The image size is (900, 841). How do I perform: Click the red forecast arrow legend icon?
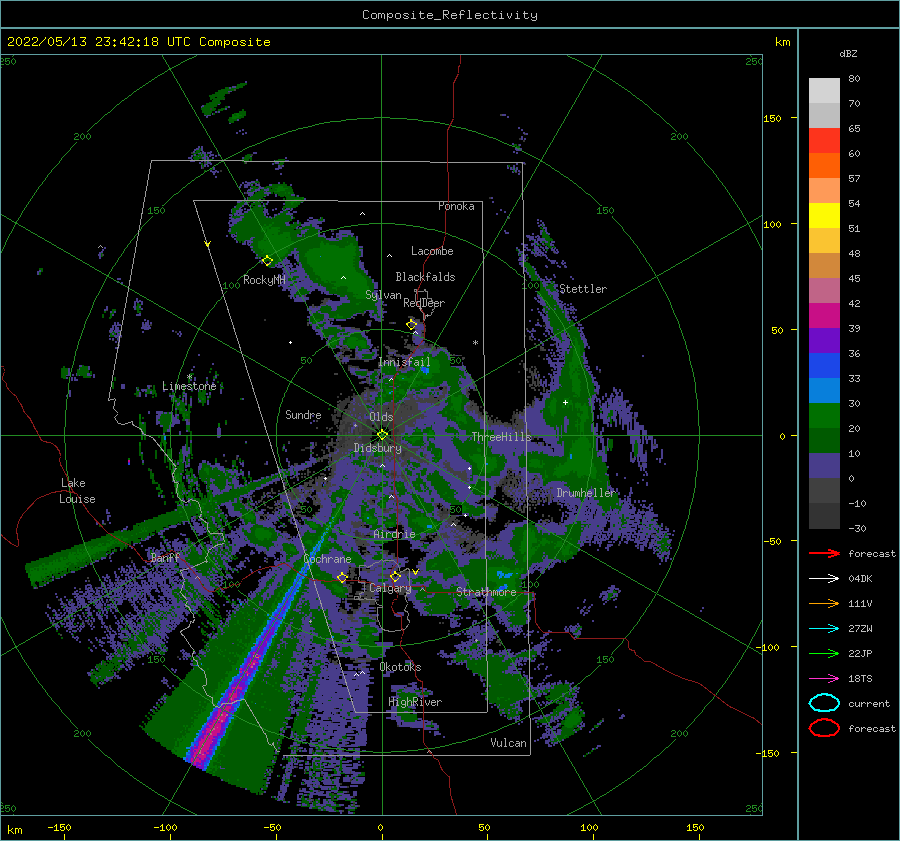(x=824, y=553)
